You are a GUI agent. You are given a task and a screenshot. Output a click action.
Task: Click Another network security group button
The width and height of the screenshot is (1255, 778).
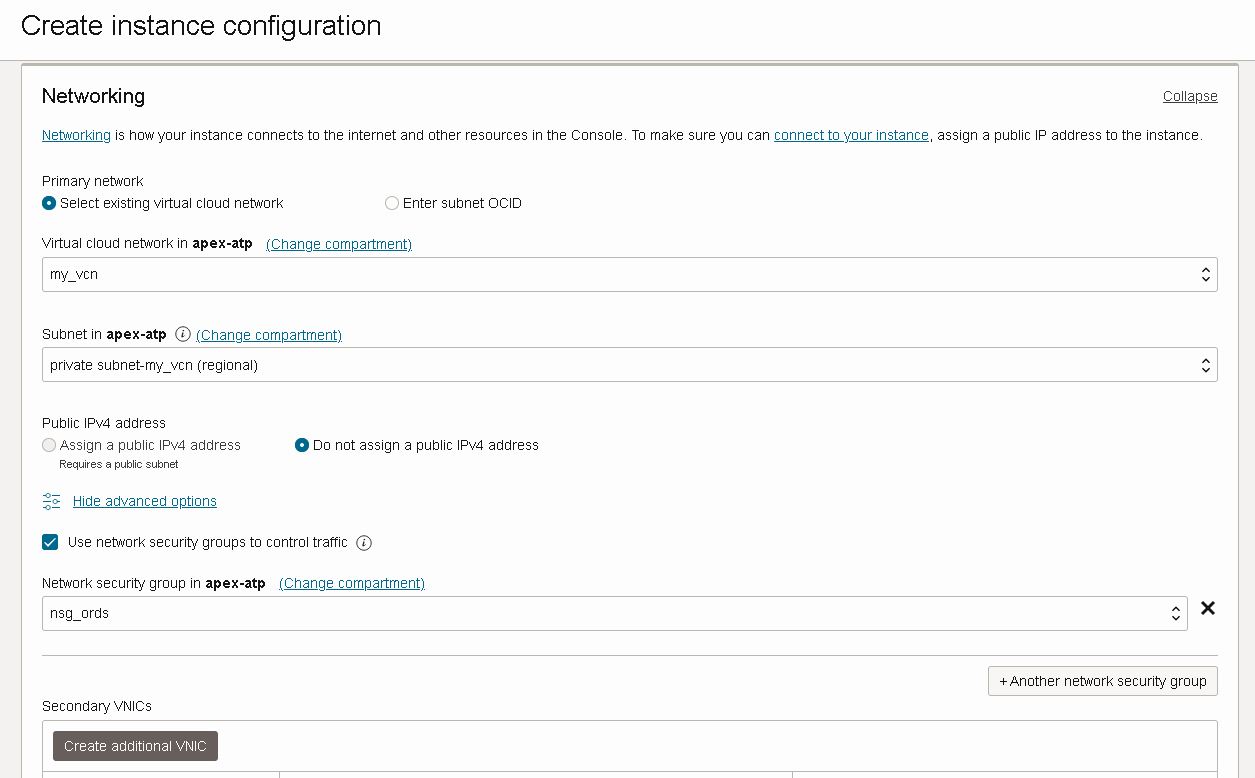pyautogui.click(x=1102, y=681)
